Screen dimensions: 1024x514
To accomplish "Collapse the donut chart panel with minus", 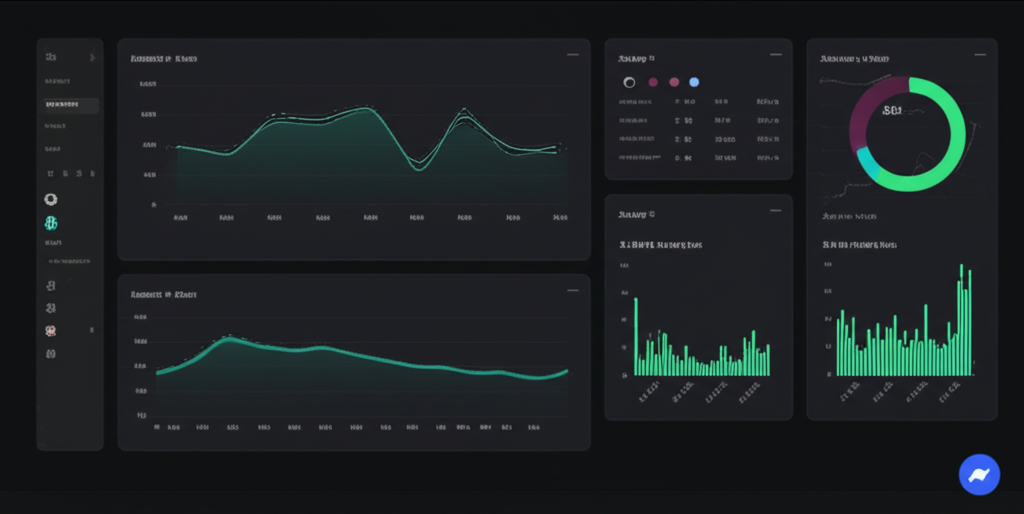I will point(978,55).
